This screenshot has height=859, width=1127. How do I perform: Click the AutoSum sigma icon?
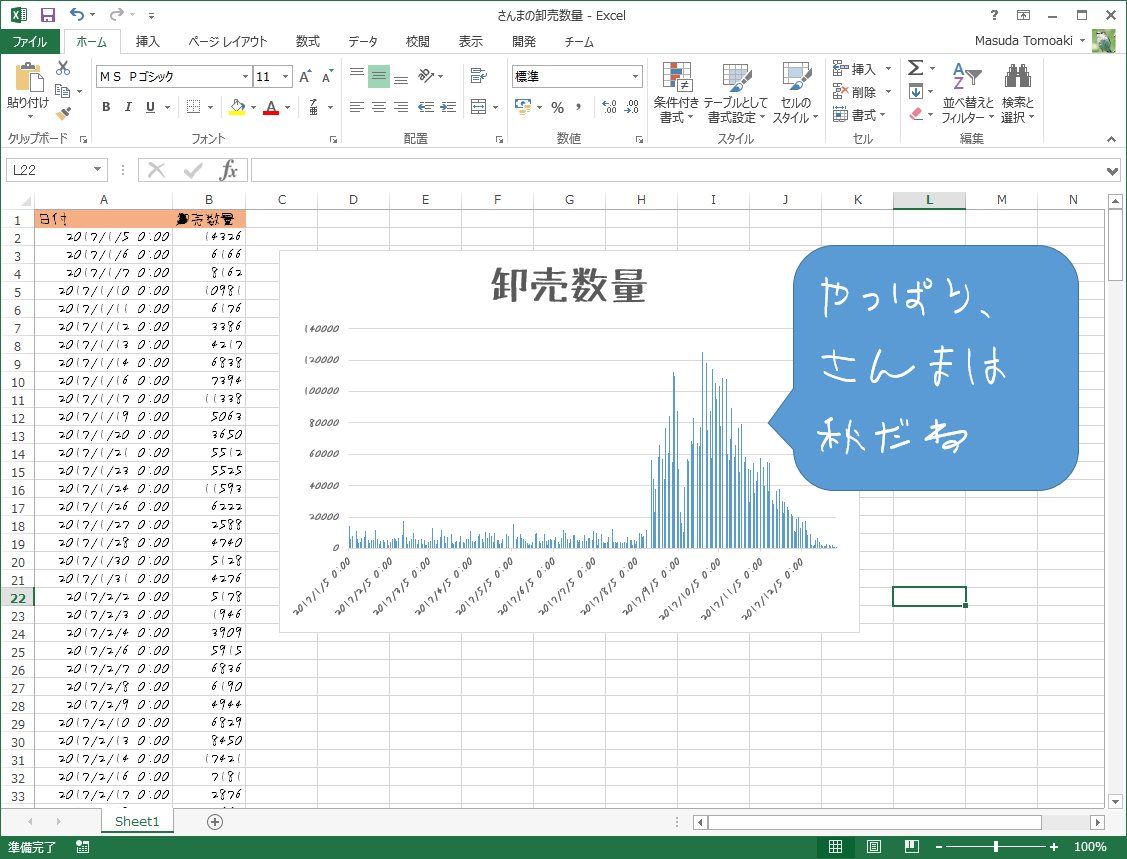coord(915,68)
